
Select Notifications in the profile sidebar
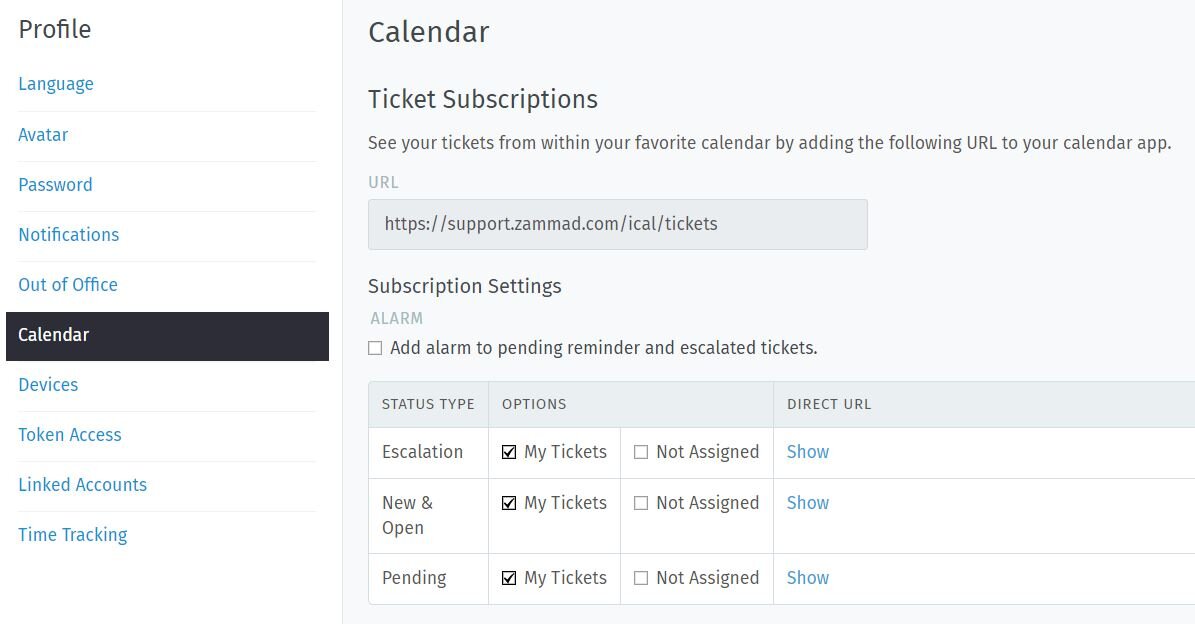69,235
